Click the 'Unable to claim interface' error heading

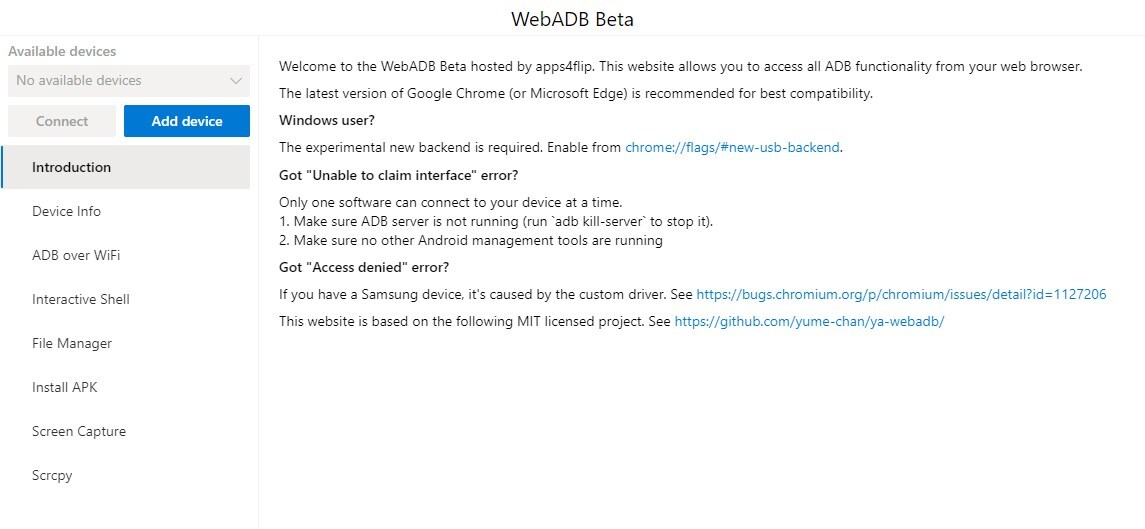click(398, 175)
